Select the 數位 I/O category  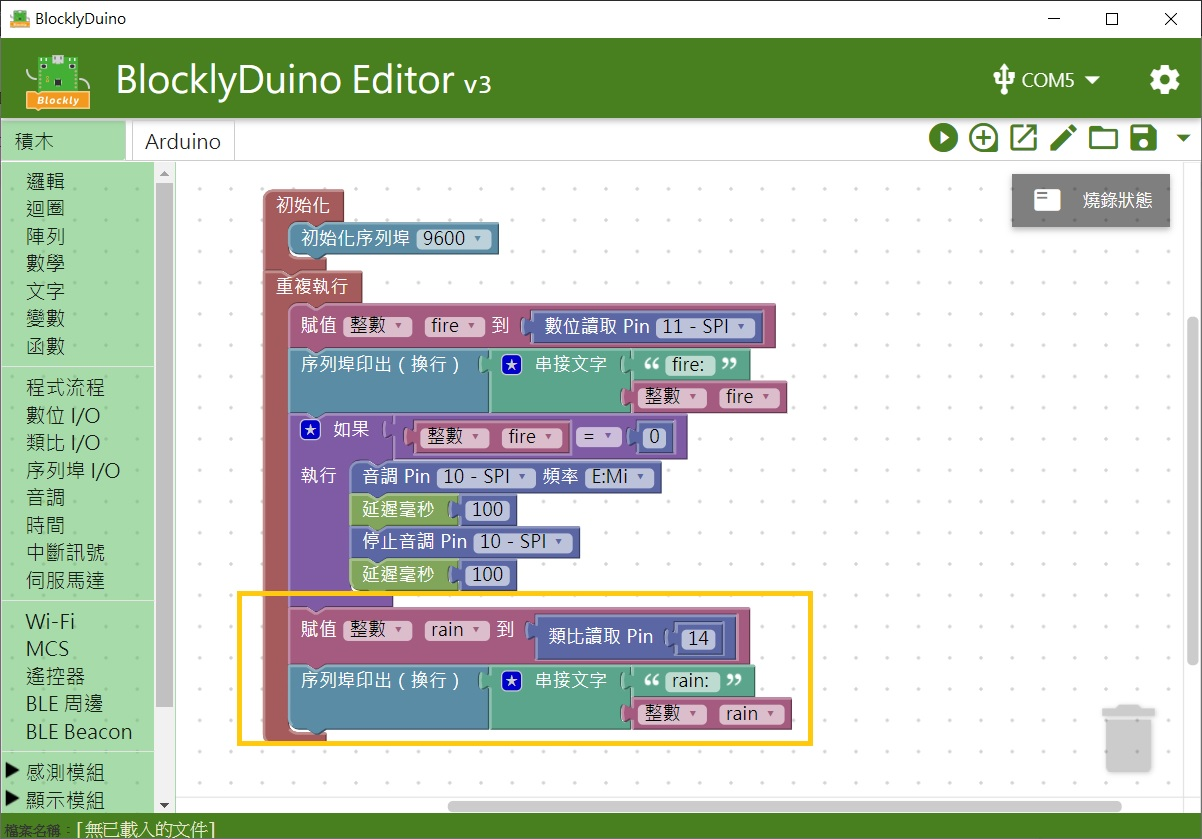63,415
